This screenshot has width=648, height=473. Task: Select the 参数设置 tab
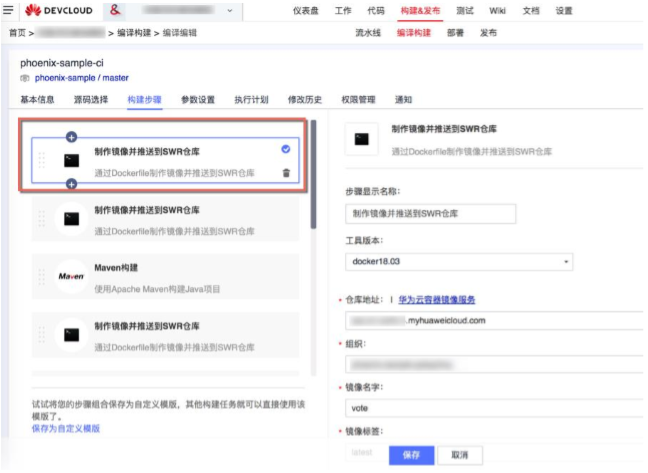(x=198, y=100)
